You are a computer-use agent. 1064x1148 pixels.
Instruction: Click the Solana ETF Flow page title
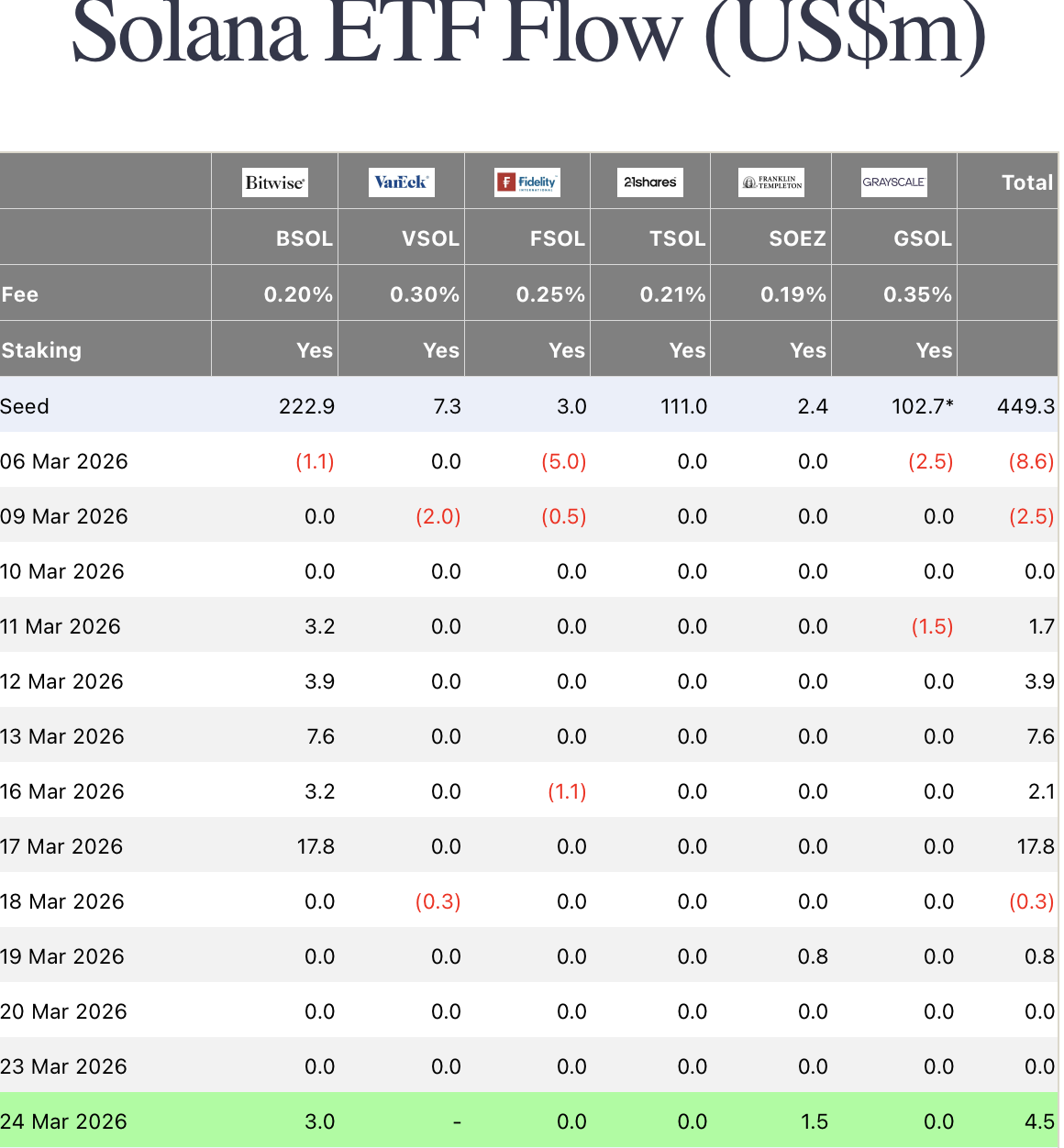pos(529,35)
